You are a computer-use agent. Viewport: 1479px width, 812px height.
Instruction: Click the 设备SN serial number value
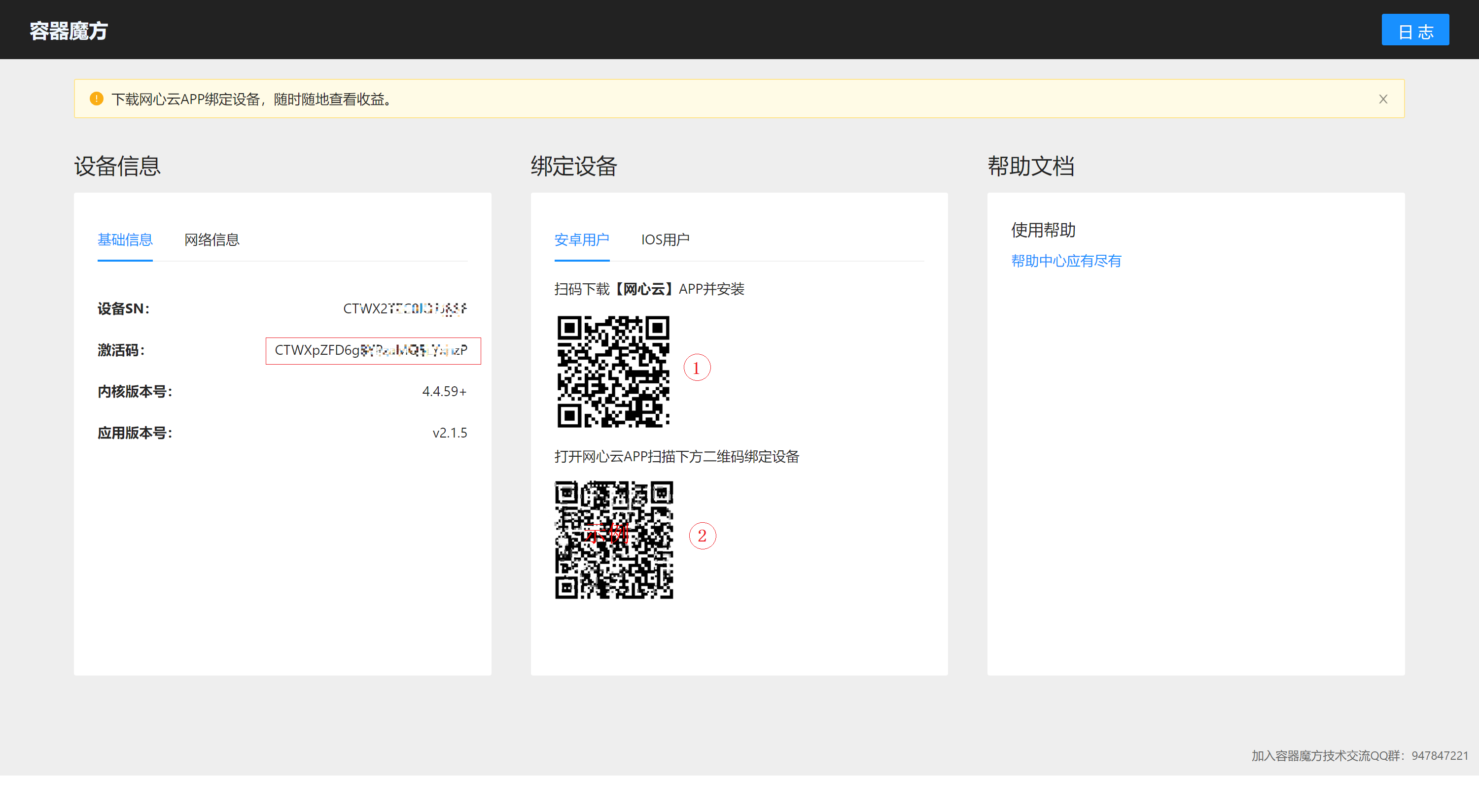(x=405, y=309)
